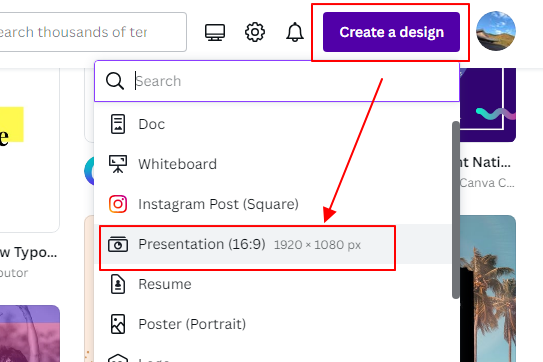Focus the dropdown Search field
Viewport: 543px width, 362px height.
click(x=277, y=81)
